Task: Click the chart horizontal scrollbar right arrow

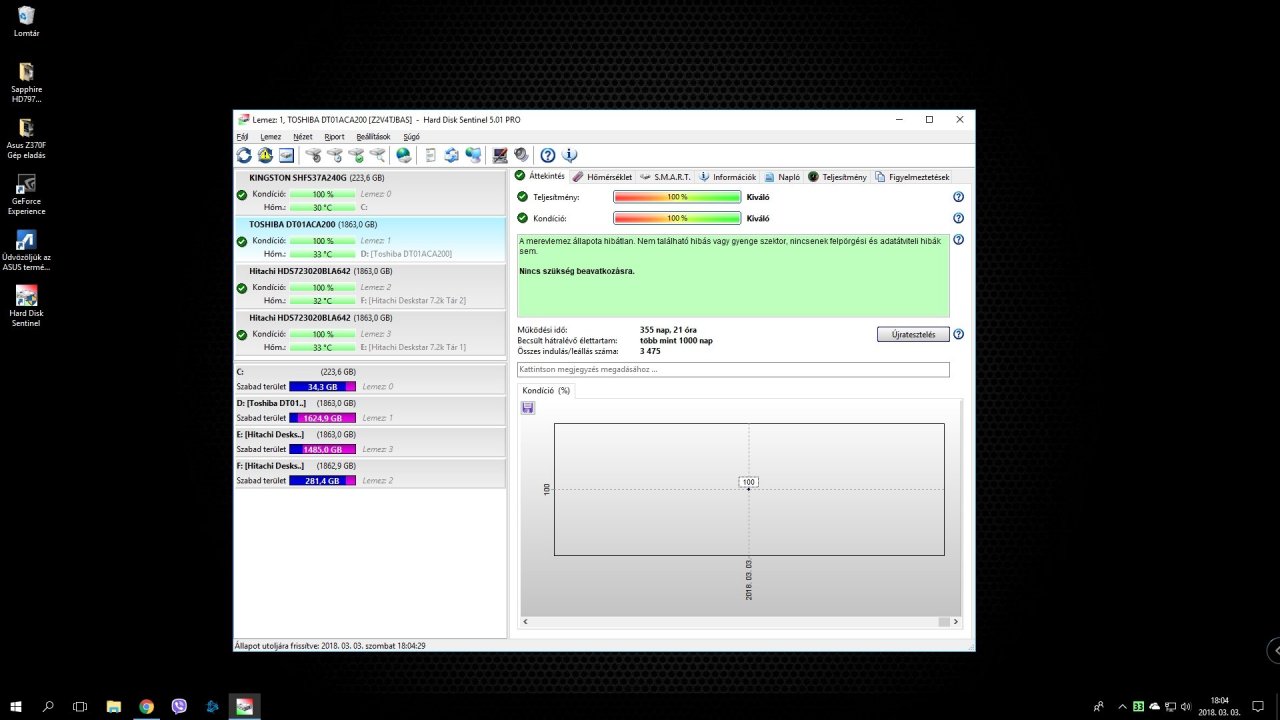Action: 955,622
